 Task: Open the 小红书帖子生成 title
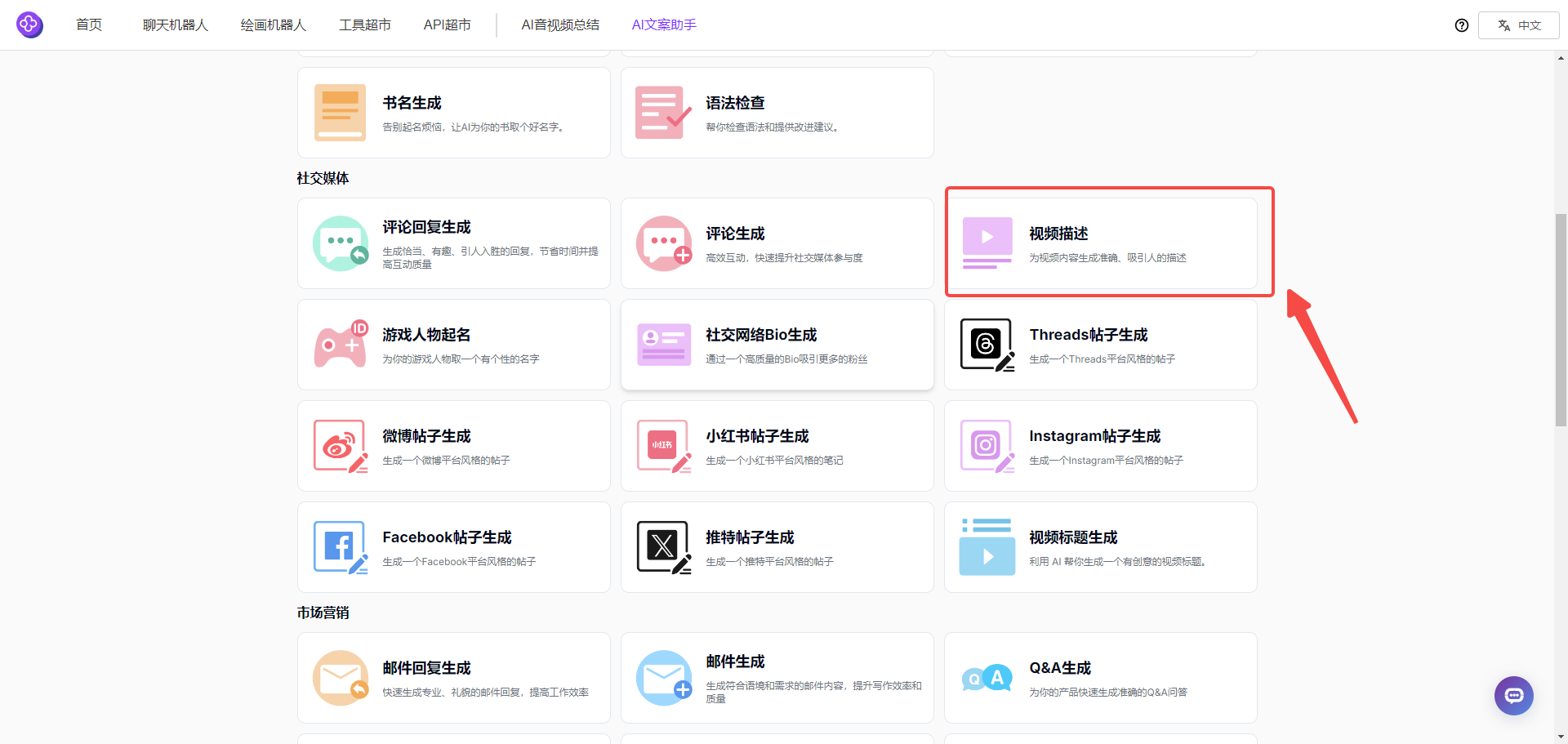[x=758, y=436]
